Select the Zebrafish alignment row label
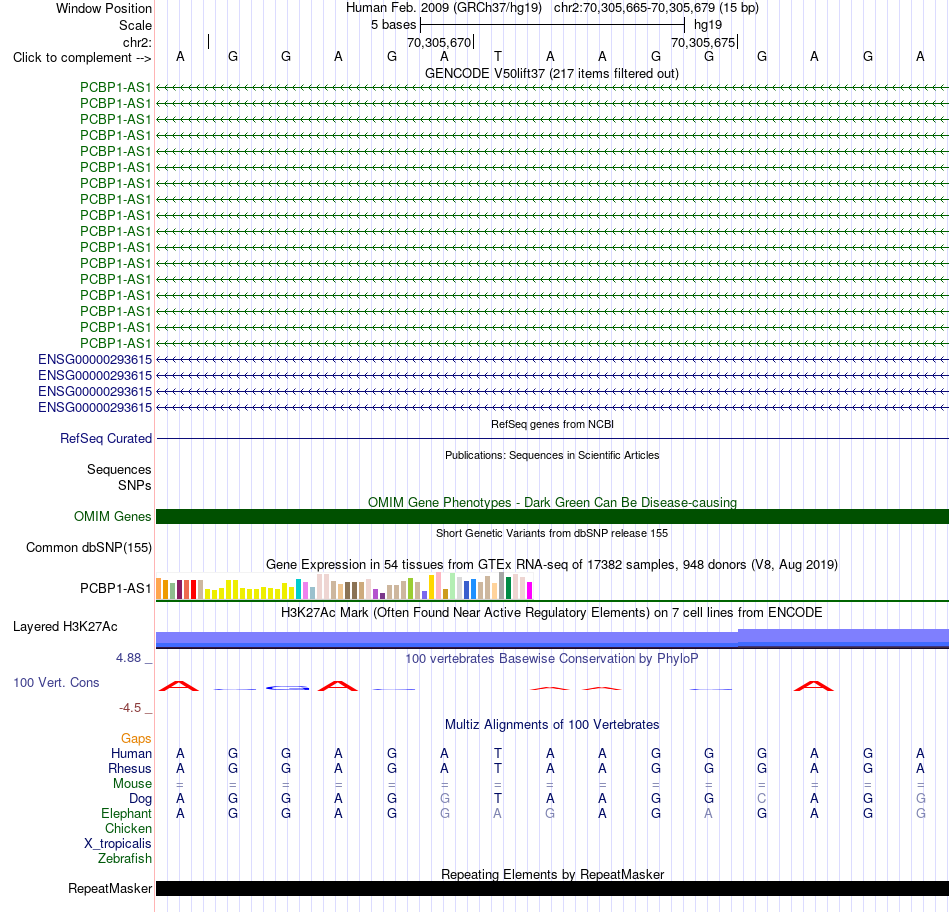Image resolution: width=950 pixels, height=912 pixels. [125, 859]
